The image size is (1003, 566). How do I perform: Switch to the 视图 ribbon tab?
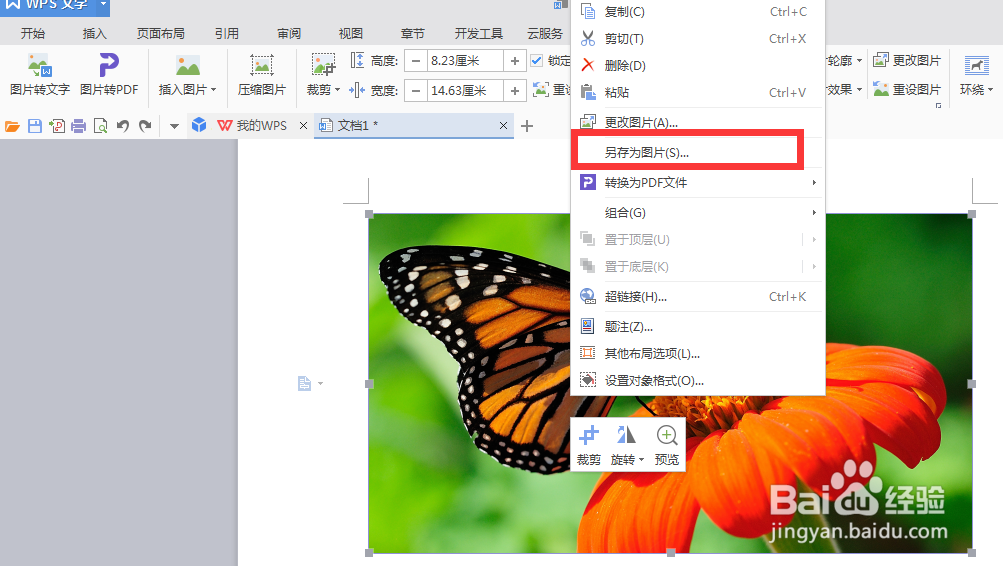351,33
